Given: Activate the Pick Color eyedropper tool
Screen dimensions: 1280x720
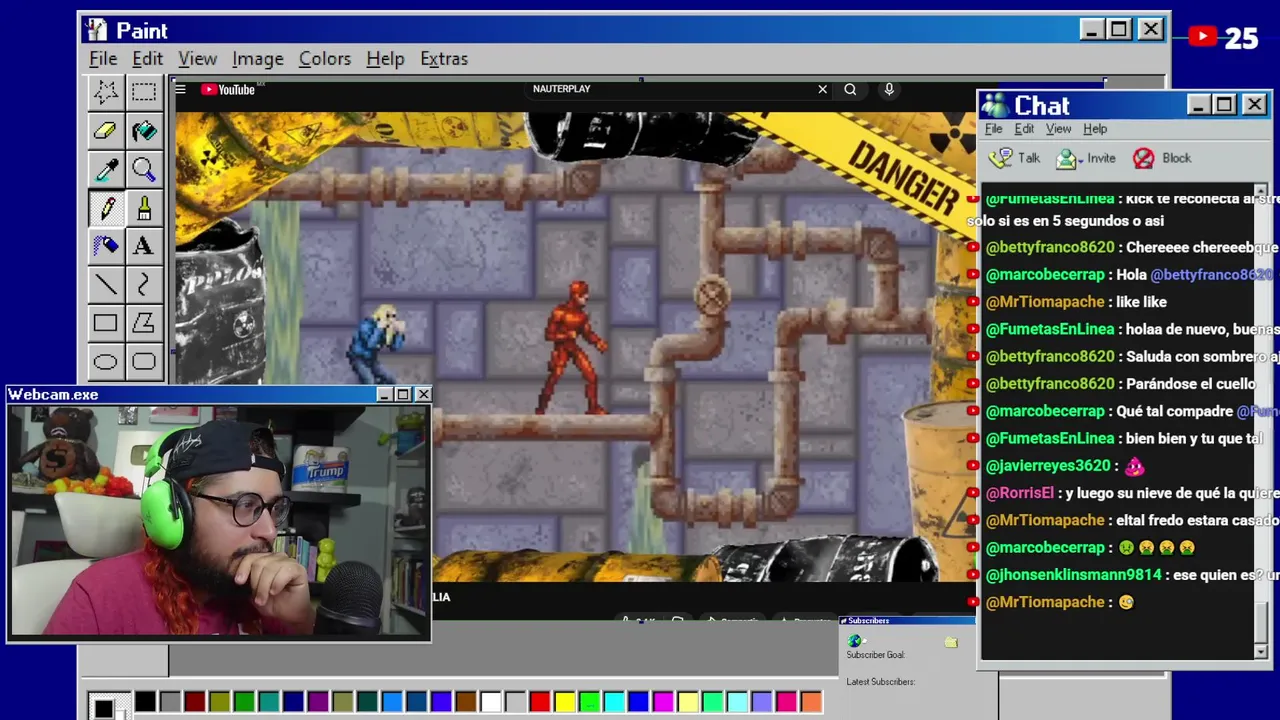Looking at the screenshot, I should pos(105,170).
